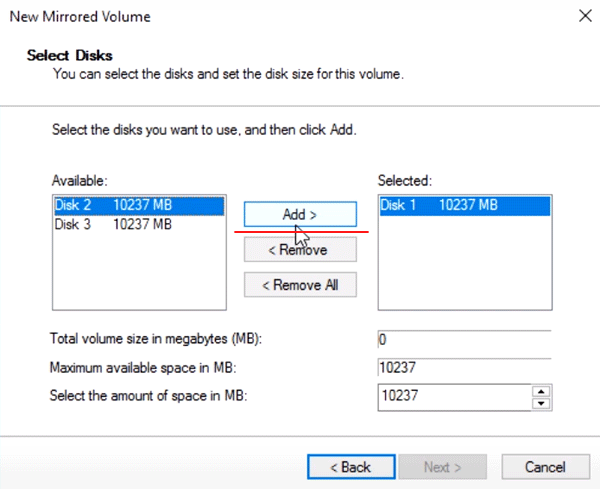Select Disk 3 in the Available list
Screen dimensions: 600x489
click(139, 224)
